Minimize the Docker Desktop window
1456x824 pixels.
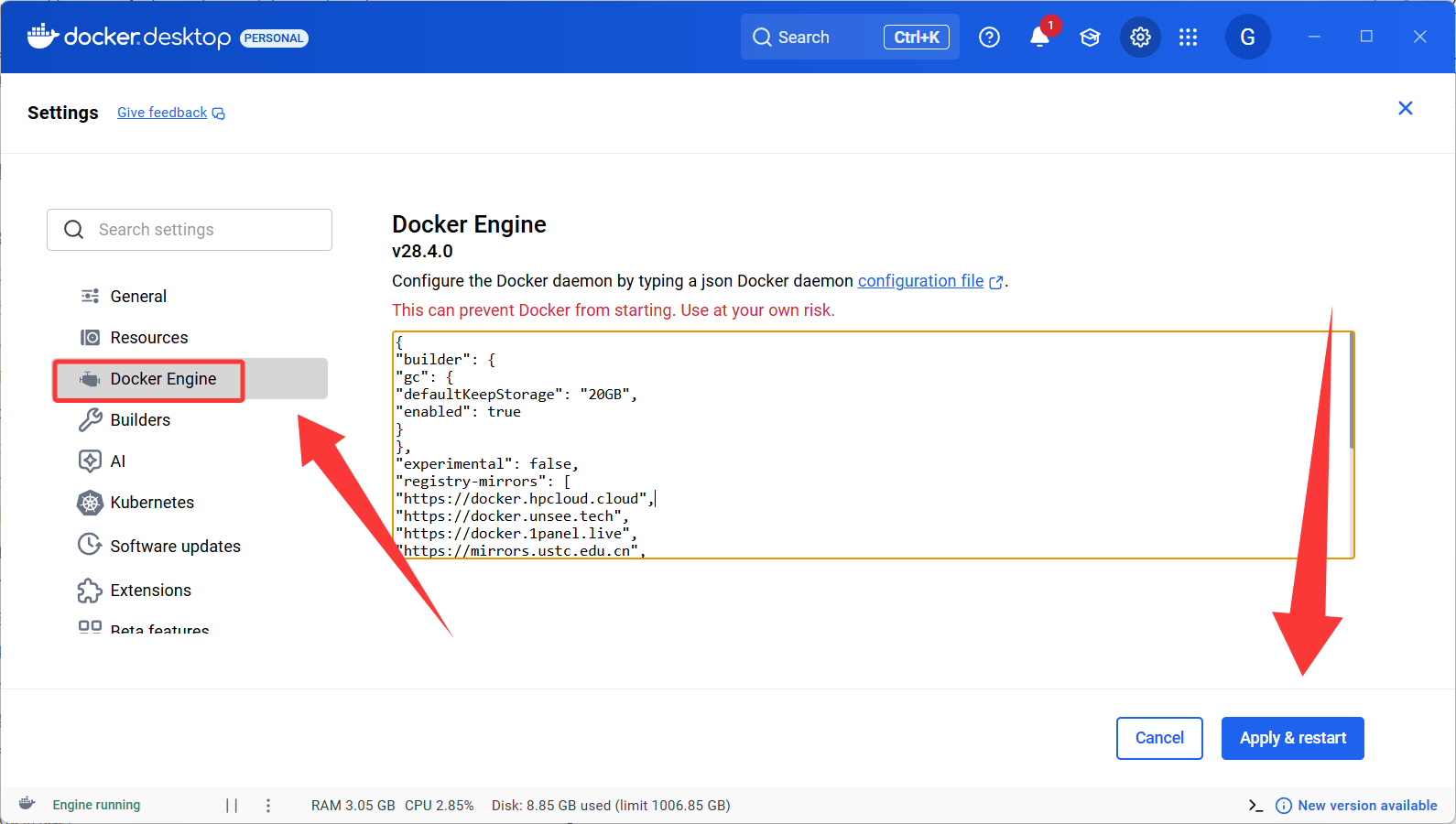pos(1314,37)
